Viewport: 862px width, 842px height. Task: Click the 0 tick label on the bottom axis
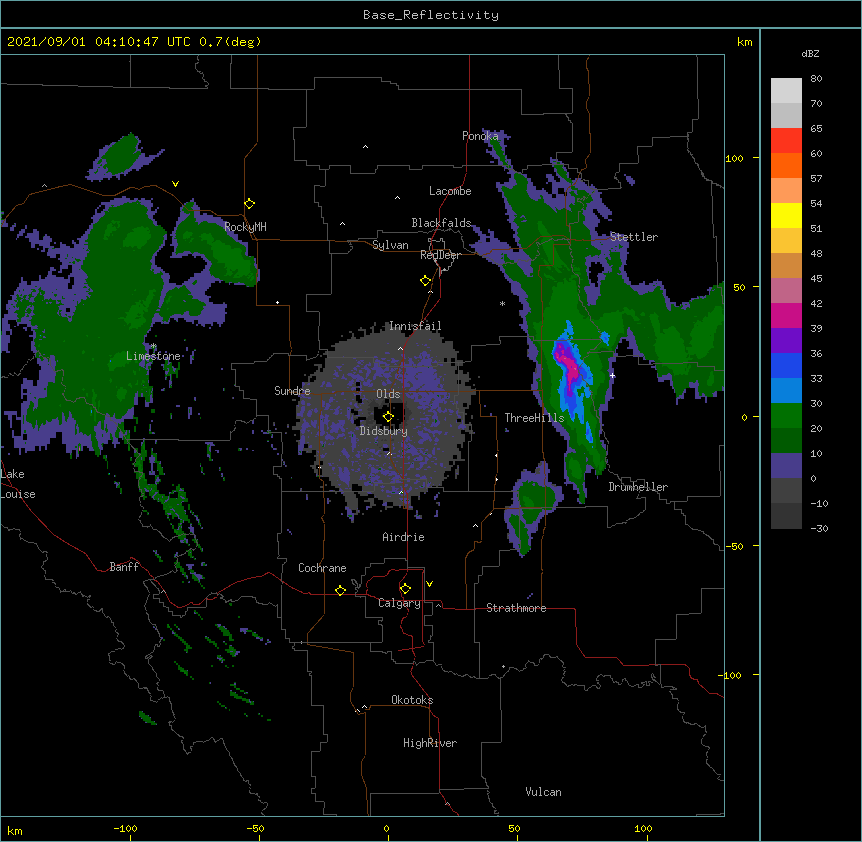pyautogui.click(x=386, y=828)
